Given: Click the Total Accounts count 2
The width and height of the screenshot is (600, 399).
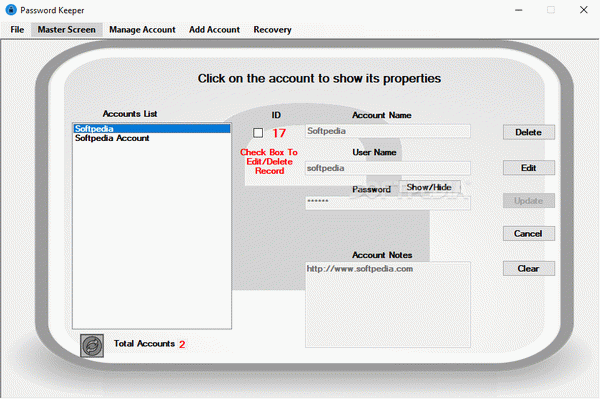Looking at the screenshot, I should [x=182, y=344].
